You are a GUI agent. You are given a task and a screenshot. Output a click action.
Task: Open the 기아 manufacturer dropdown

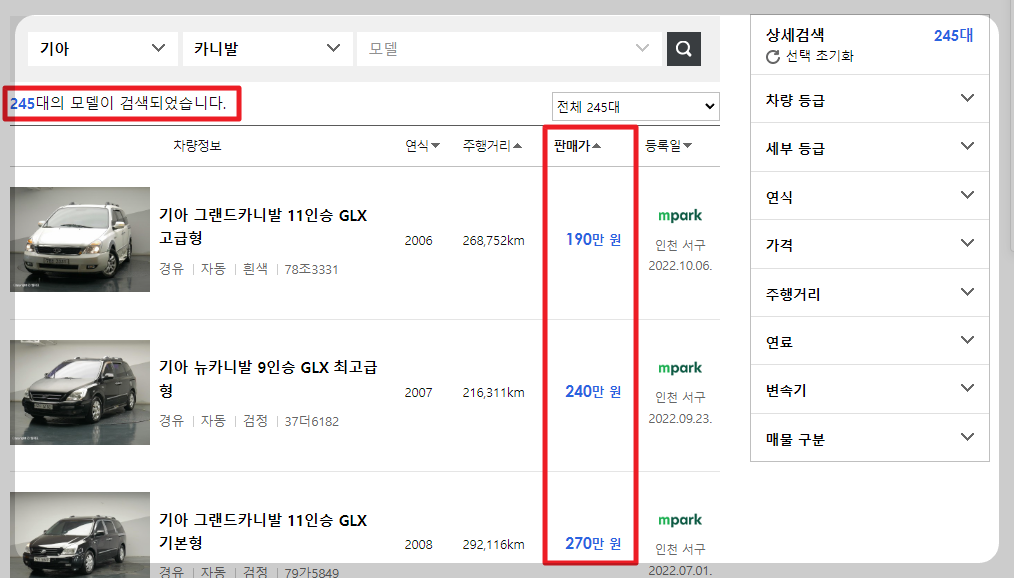(x=103, y=48)
